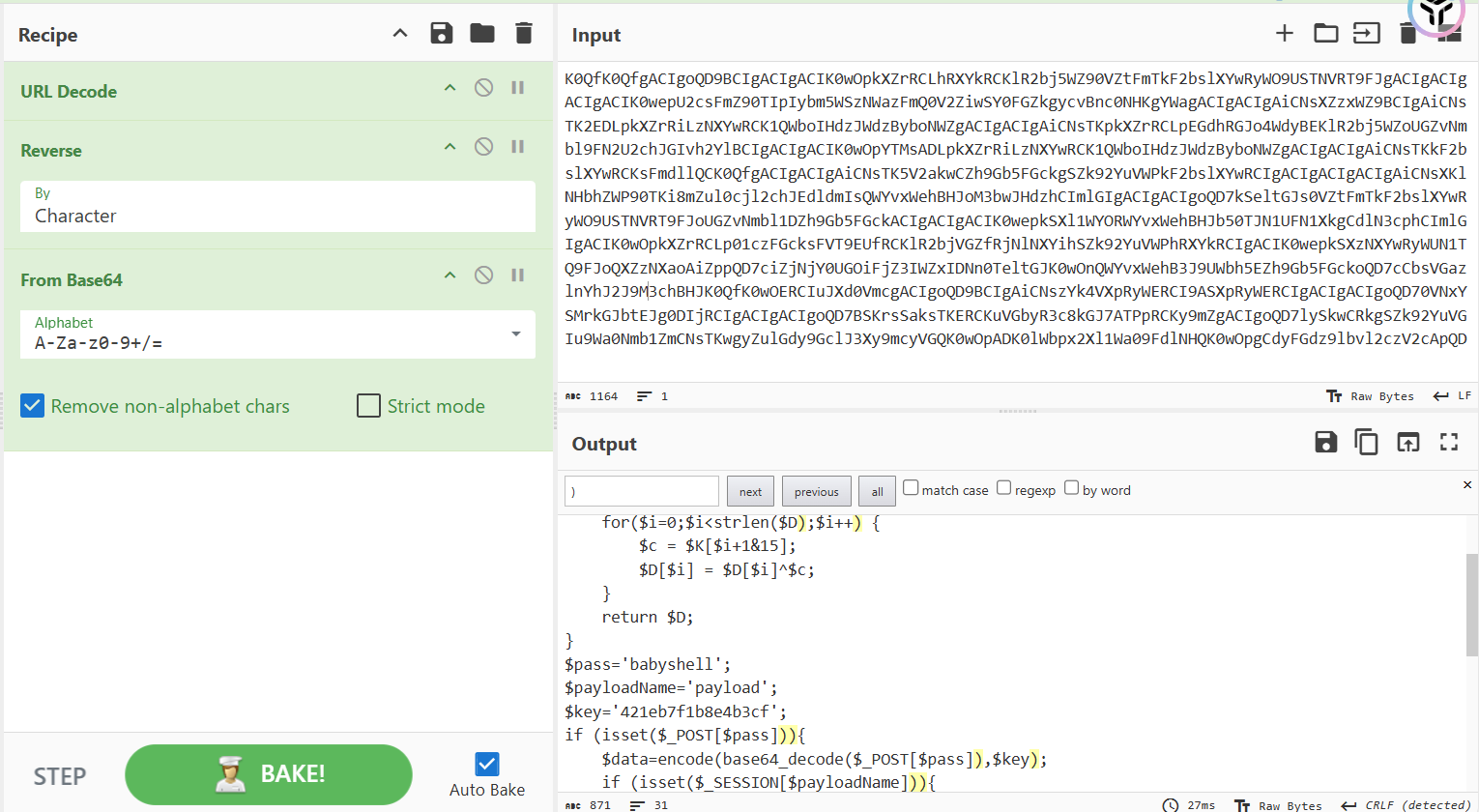The image size is (1479, 812).
Task: Find next search match
Action: point(751,491)
